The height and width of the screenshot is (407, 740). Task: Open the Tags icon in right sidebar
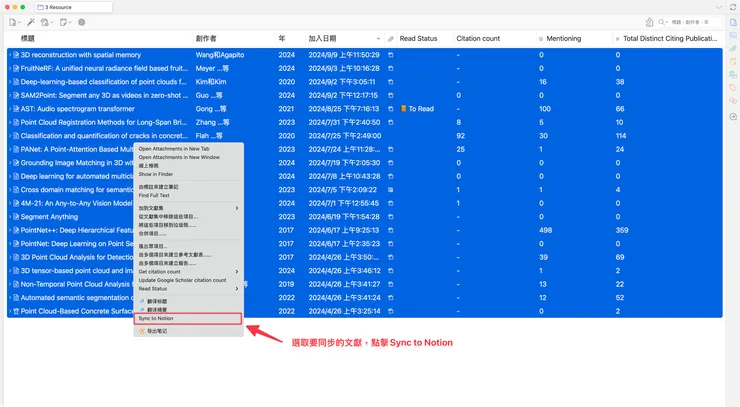pyautogui.click(x=733, y=88)
